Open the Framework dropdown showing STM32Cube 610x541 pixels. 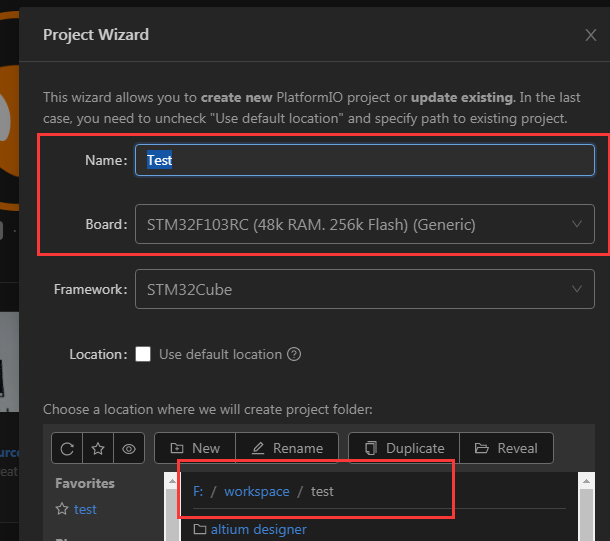[x=365, y=289]
